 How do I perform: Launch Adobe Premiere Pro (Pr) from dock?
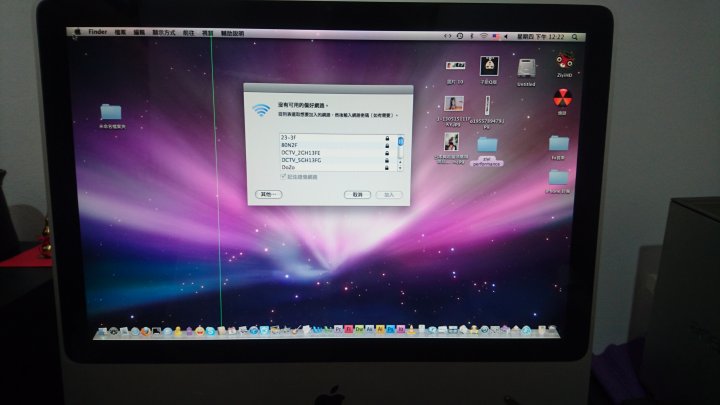click(x=338, y=329)
